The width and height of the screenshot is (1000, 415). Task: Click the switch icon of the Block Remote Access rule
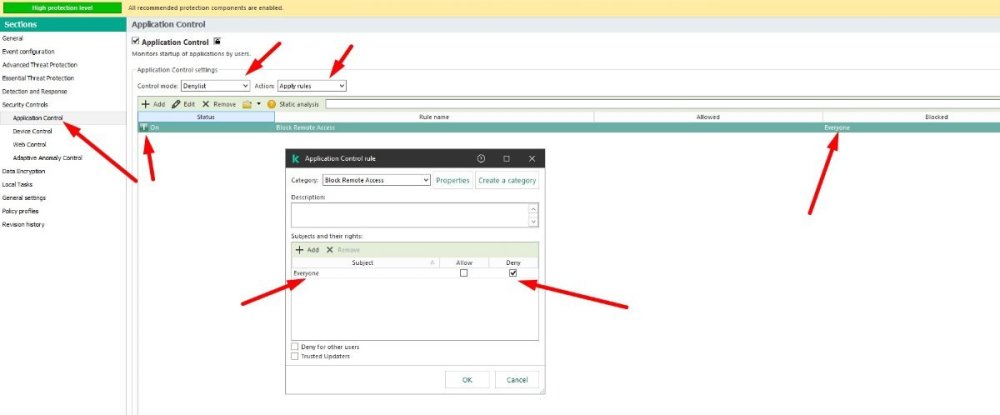pyautogui.click(x=144, y=127)
